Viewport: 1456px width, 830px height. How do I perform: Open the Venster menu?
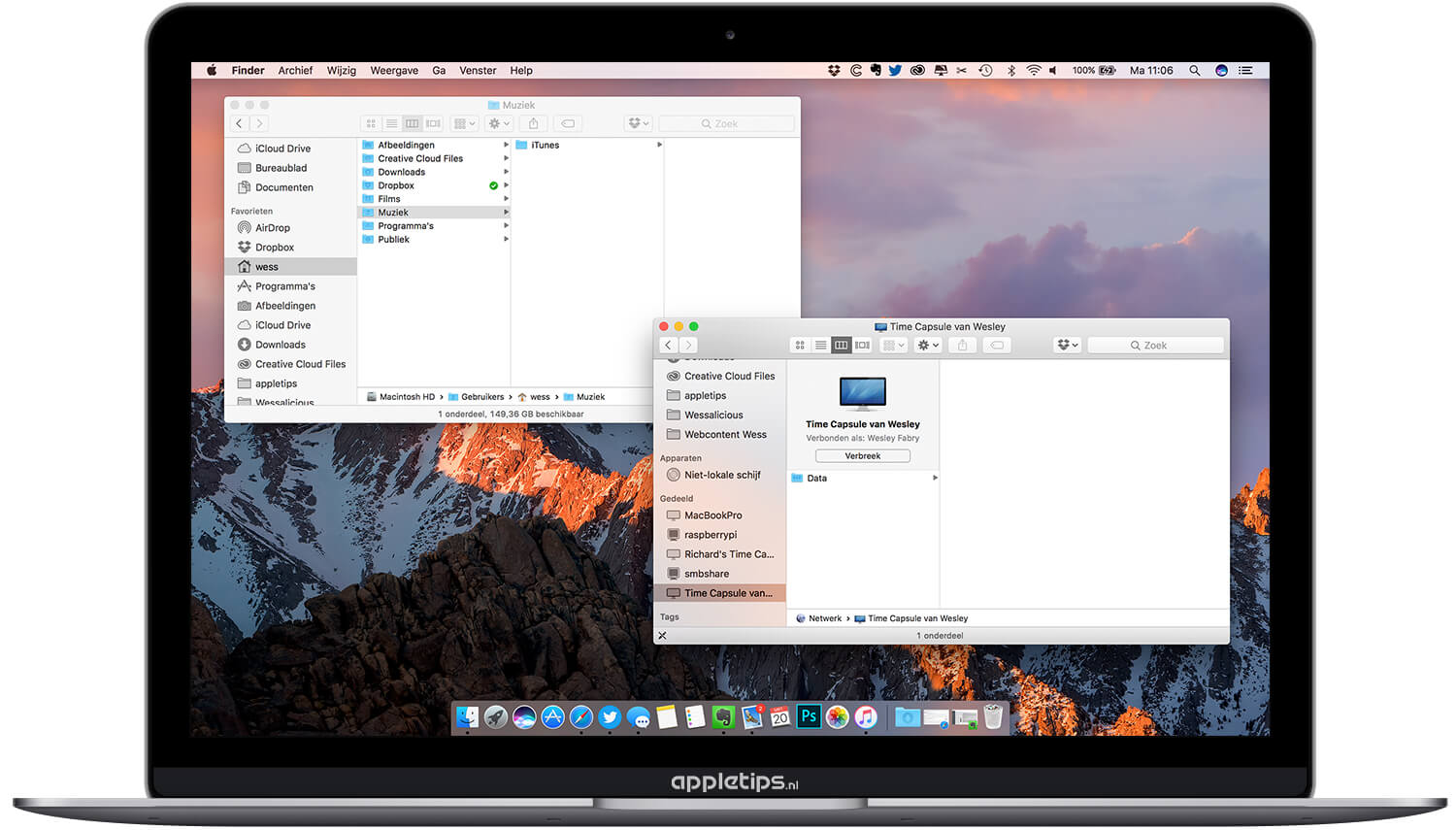[x=478, y=71]
